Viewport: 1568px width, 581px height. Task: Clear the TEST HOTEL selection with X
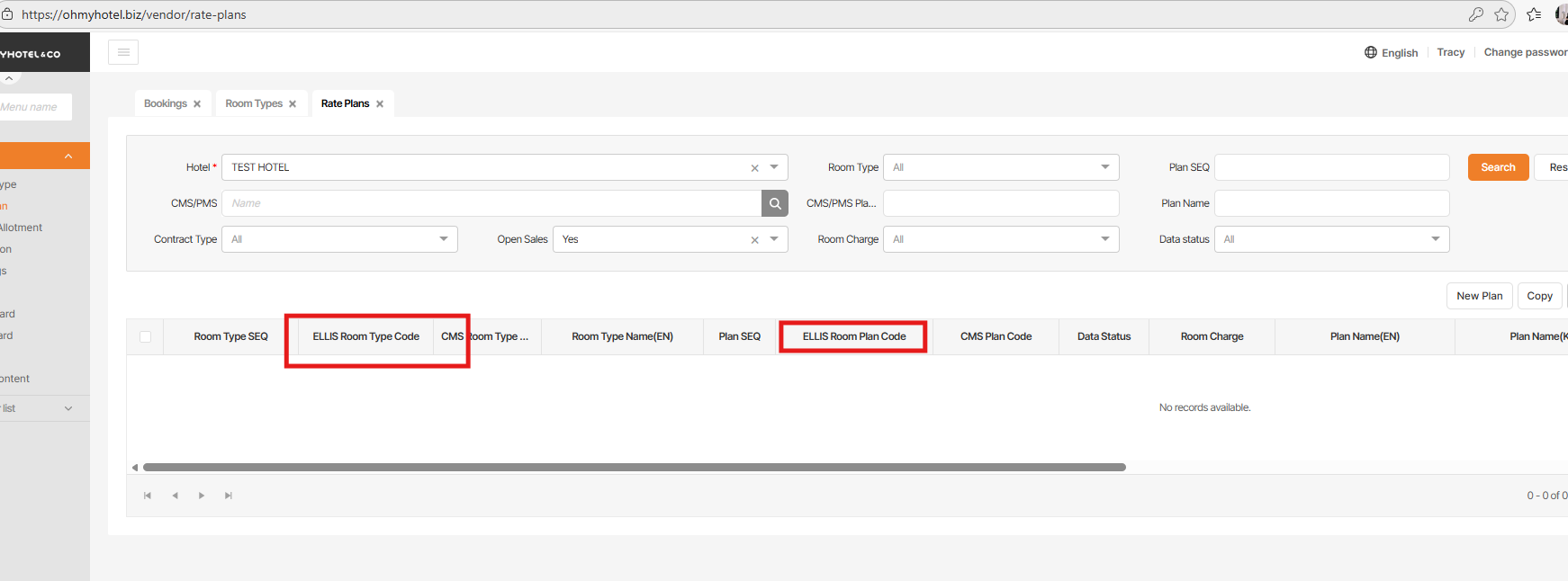(754, 168)
